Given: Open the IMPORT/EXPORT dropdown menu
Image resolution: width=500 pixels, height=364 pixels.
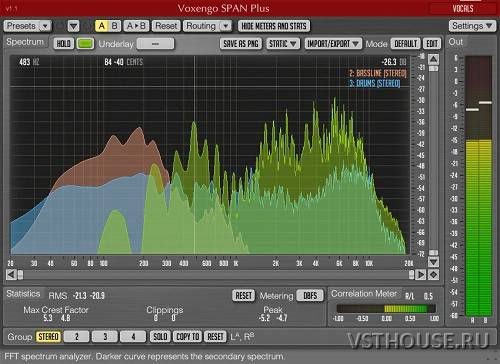Looking at the screenshot, I should pyautogui.click(x=333, y=44).
